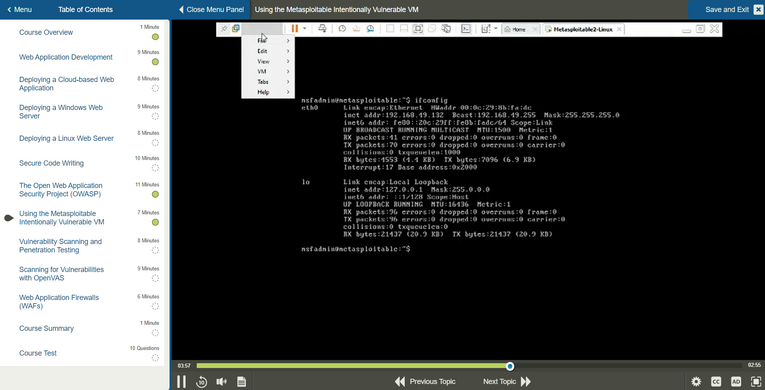Viewport: 765px width, 390px height.
Task: Expand the power options dropdown arrow
Action: [x=304, y=29]
